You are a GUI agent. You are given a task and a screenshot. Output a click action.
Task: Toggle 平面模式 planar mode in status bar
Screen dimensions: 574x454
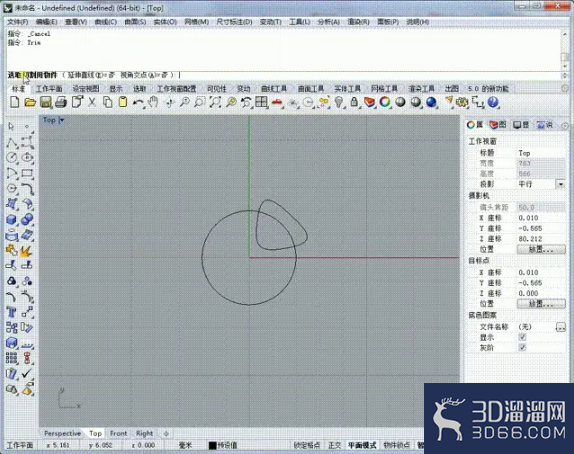[x=362, y=445]
